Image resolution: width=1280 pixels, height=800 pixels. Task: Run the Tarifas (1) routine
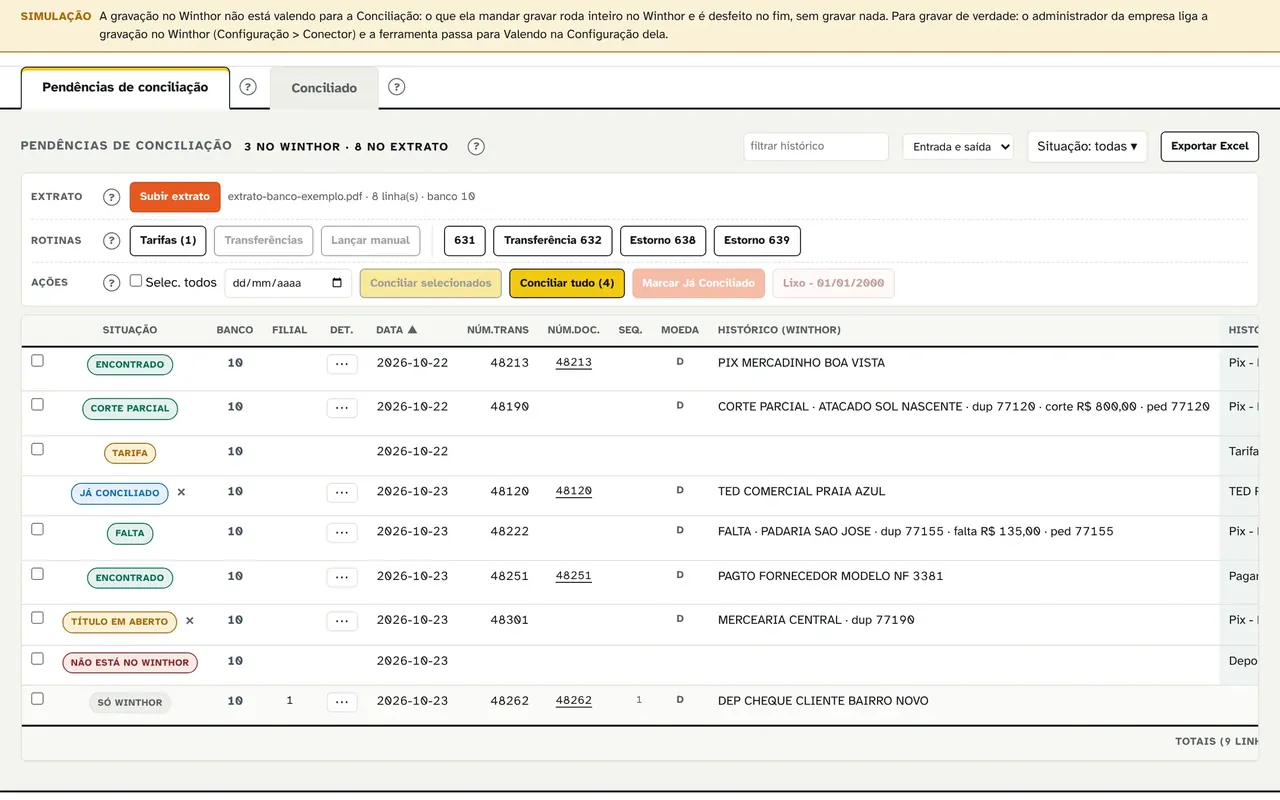(x=168, y=241)
